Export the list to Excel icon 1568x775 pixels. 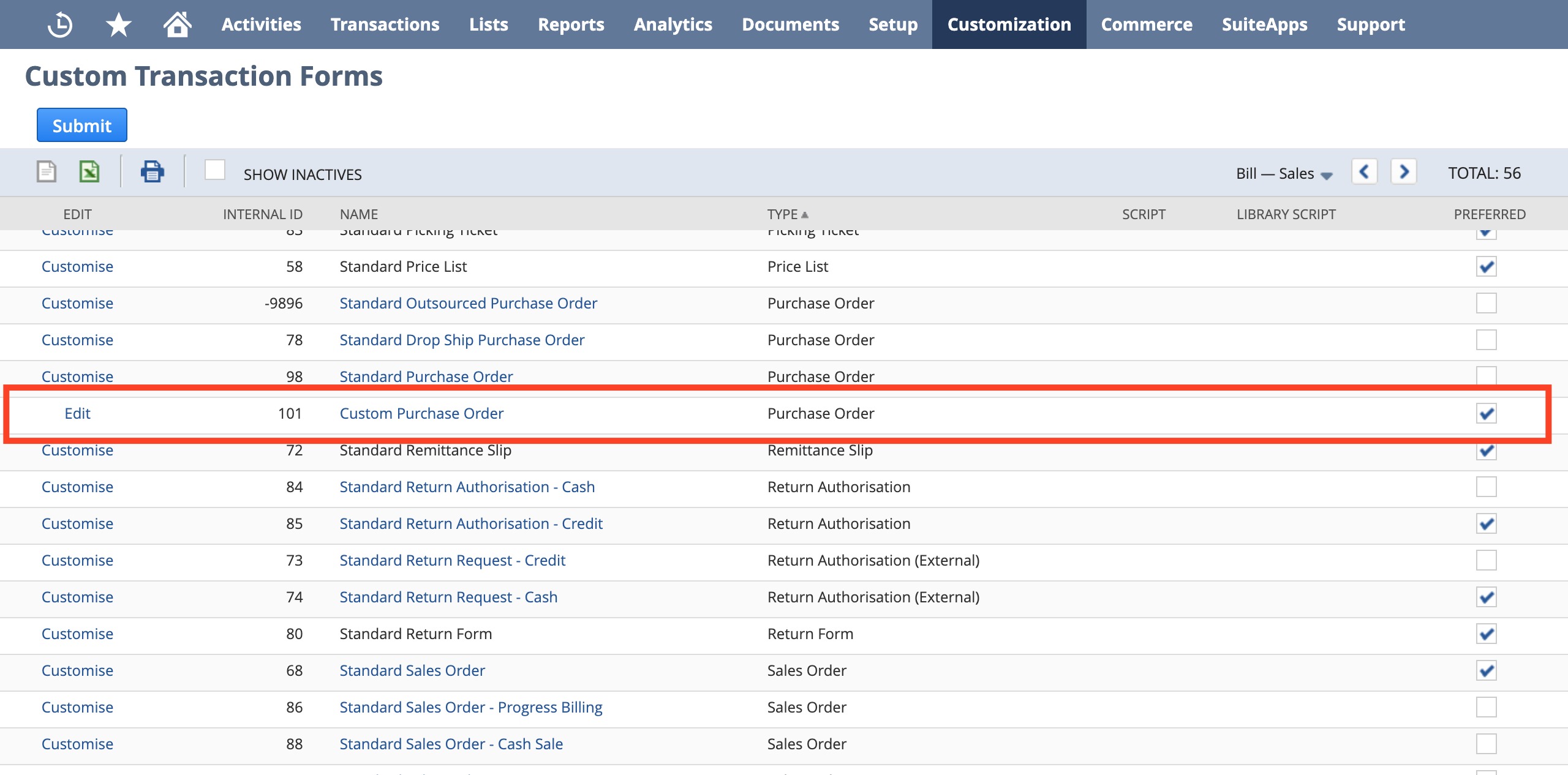89,171
